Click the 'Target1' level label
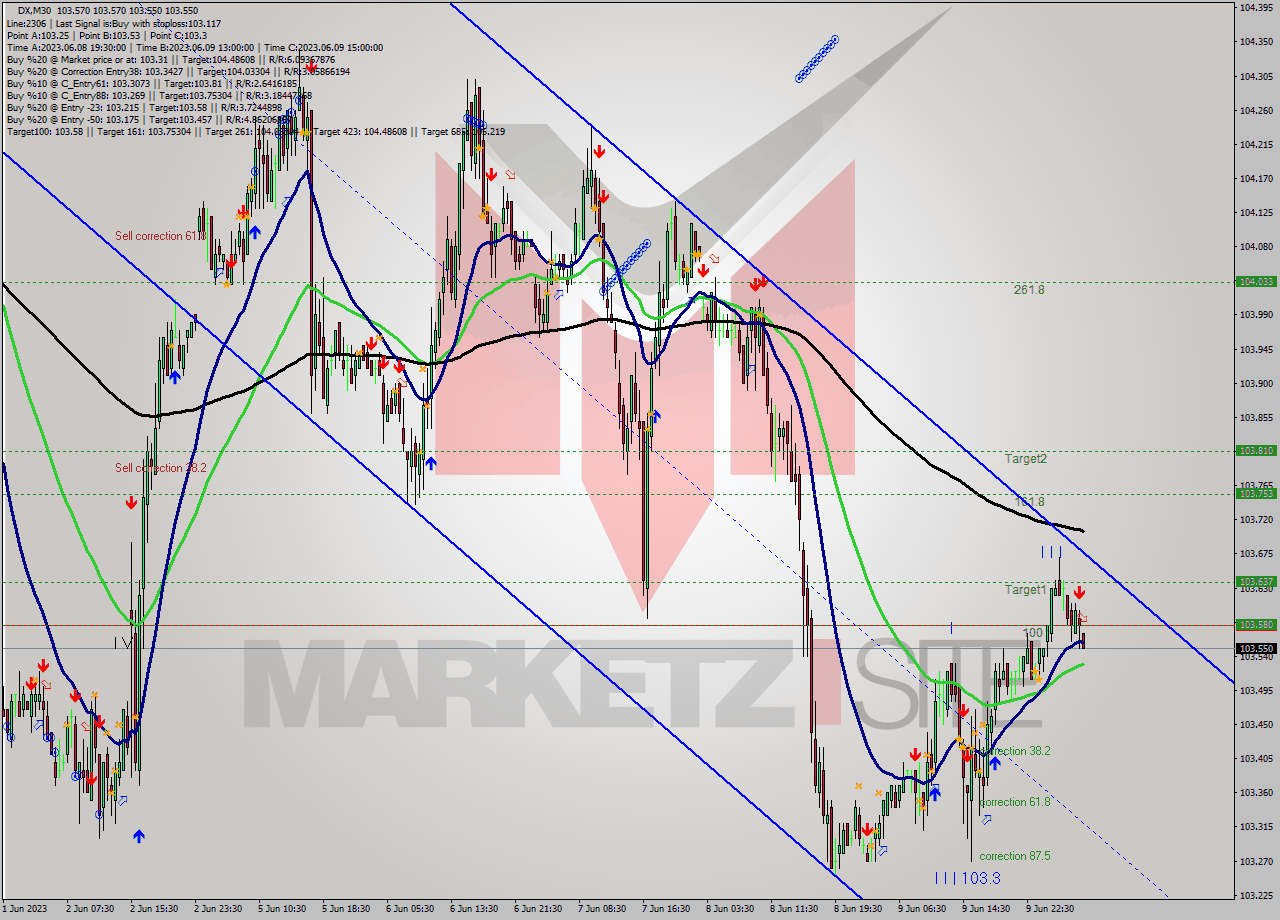1280x920 pixels. click(x=1026, y=590)
